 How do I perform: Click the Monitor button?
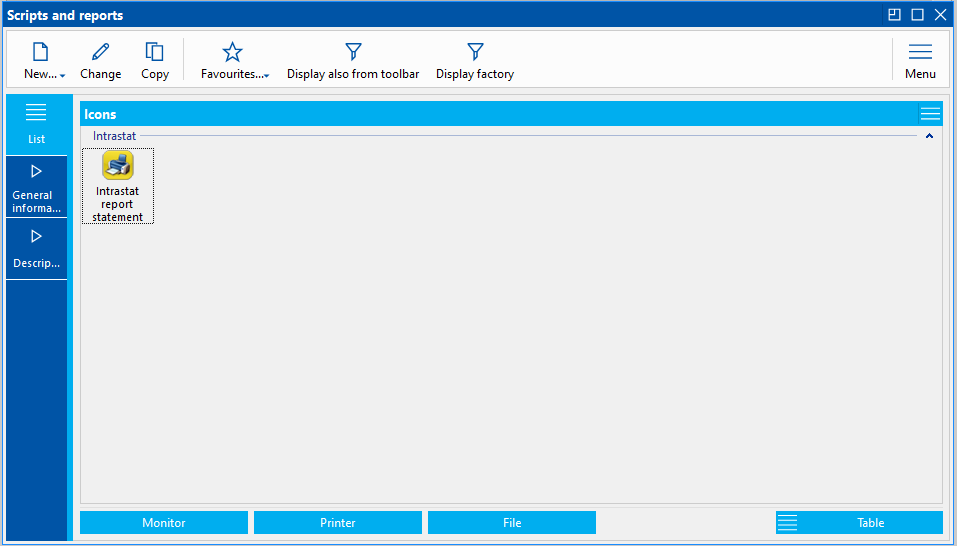[x=164, y=523]
